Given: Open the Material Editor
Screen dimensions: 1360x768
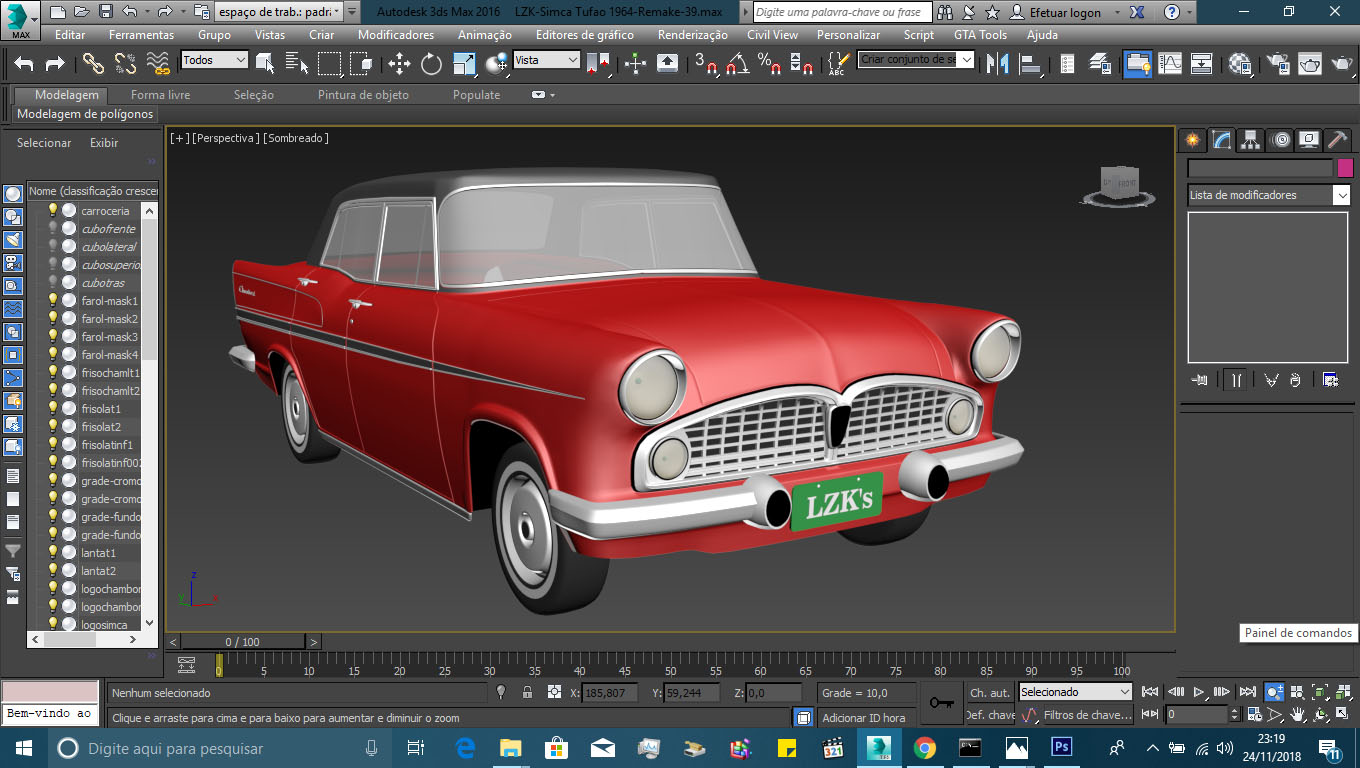Looking at the screenshot, I should (x=1241, y=64).
